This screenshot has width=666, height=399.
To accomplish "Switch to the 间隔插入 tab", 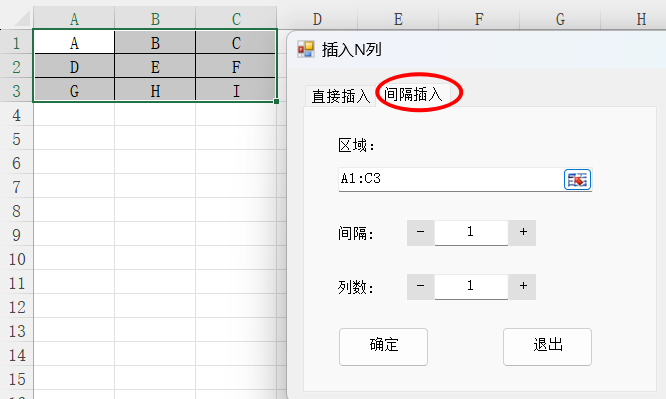I will click(x=413, y=94).
